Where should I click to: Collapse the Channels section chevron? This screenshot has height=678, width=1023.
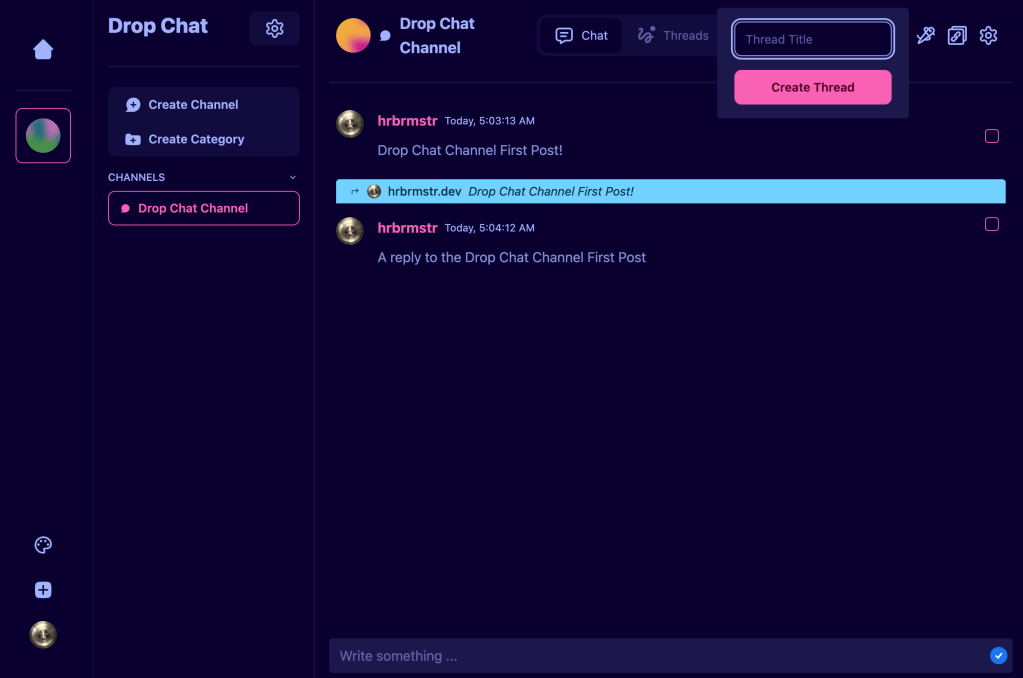tap(293, 177)
